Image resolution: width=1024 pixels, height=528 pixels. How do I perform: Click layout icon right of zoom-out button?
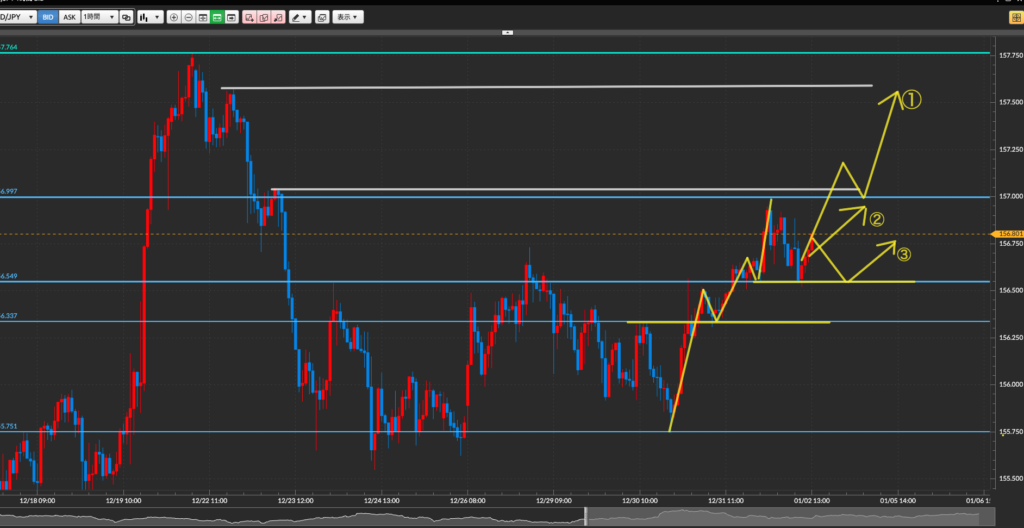tap(203, 17)
